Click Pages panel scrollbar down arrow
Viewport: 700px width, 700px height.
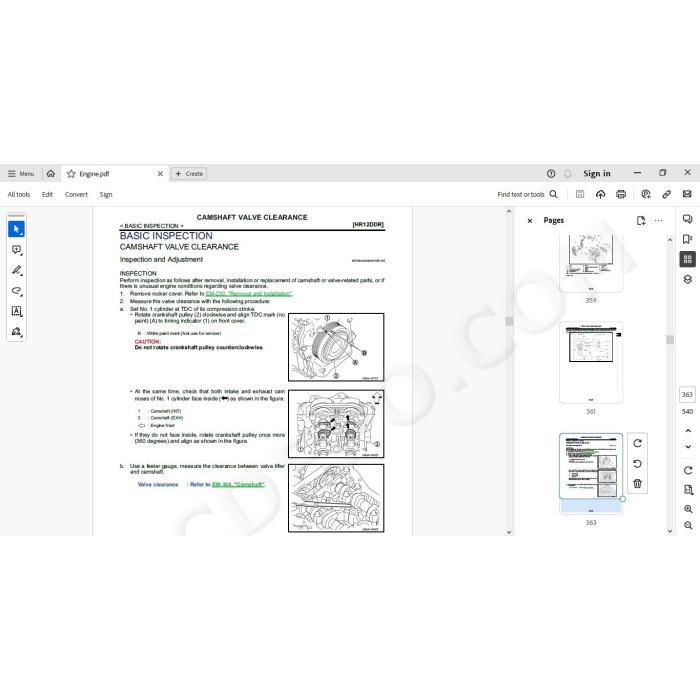click(x=670, y=531)
